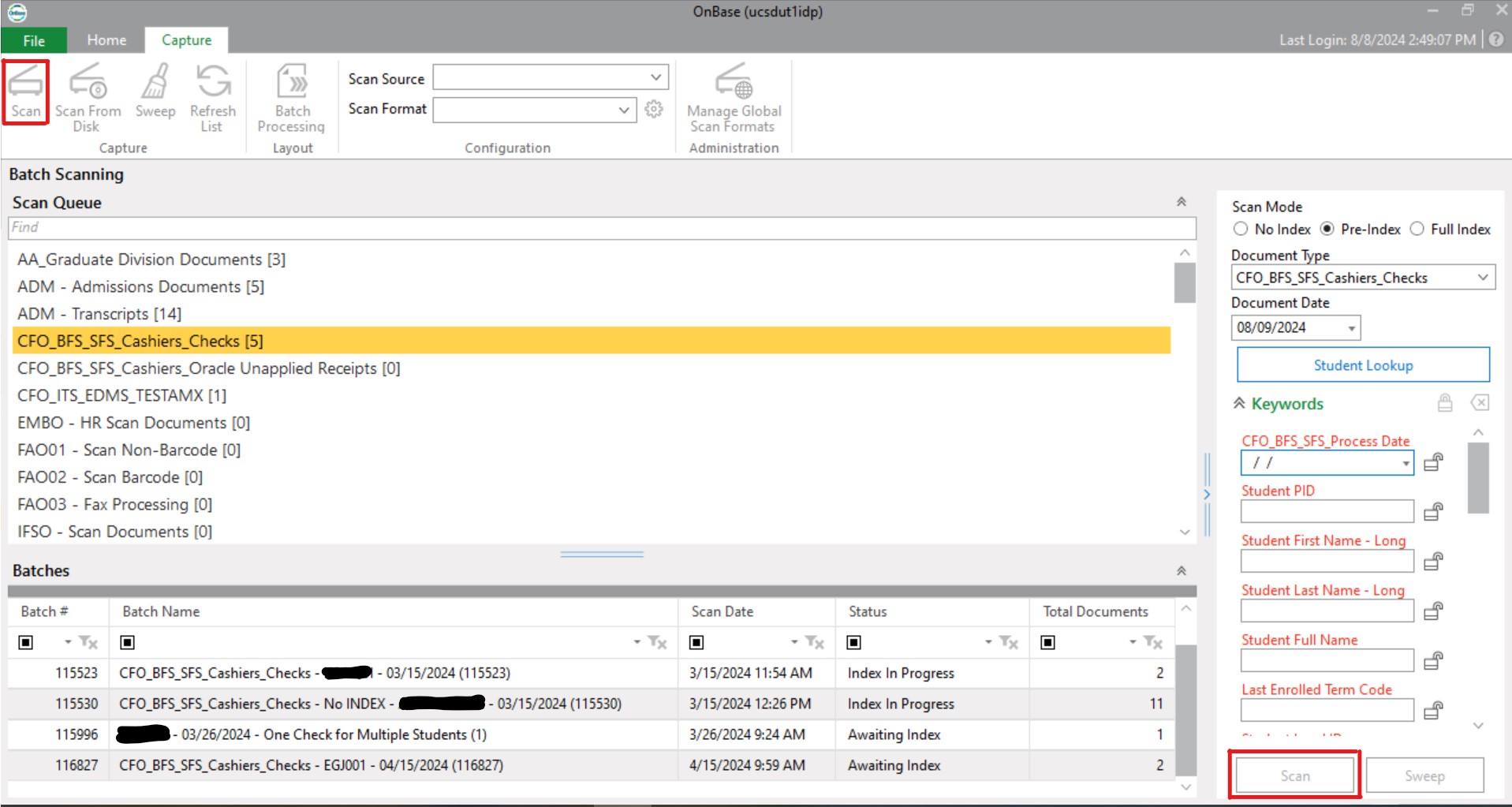
Task: Open the File menu
Action: click(34, 40)
